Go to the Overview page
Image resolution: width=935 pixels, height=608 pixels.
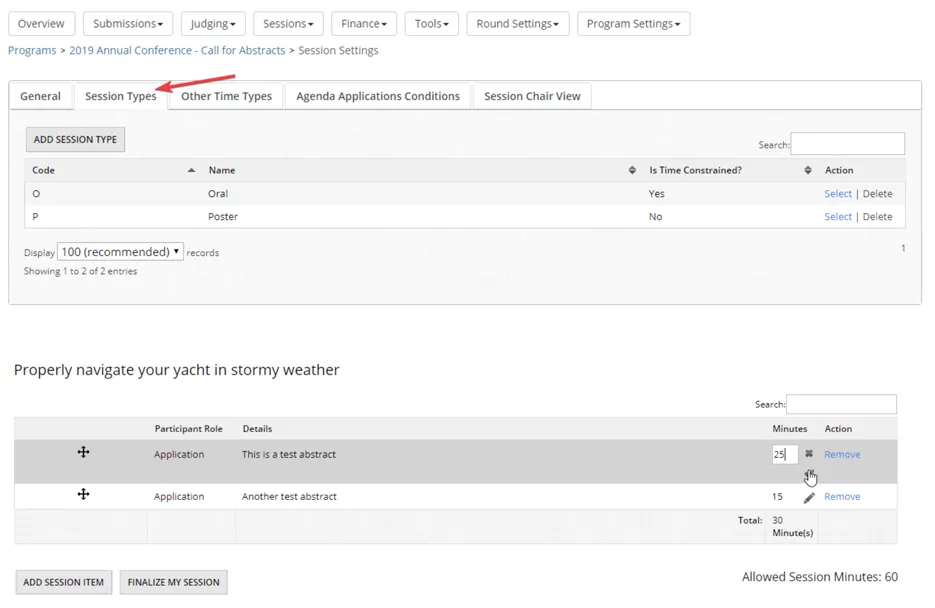[41, 24]
